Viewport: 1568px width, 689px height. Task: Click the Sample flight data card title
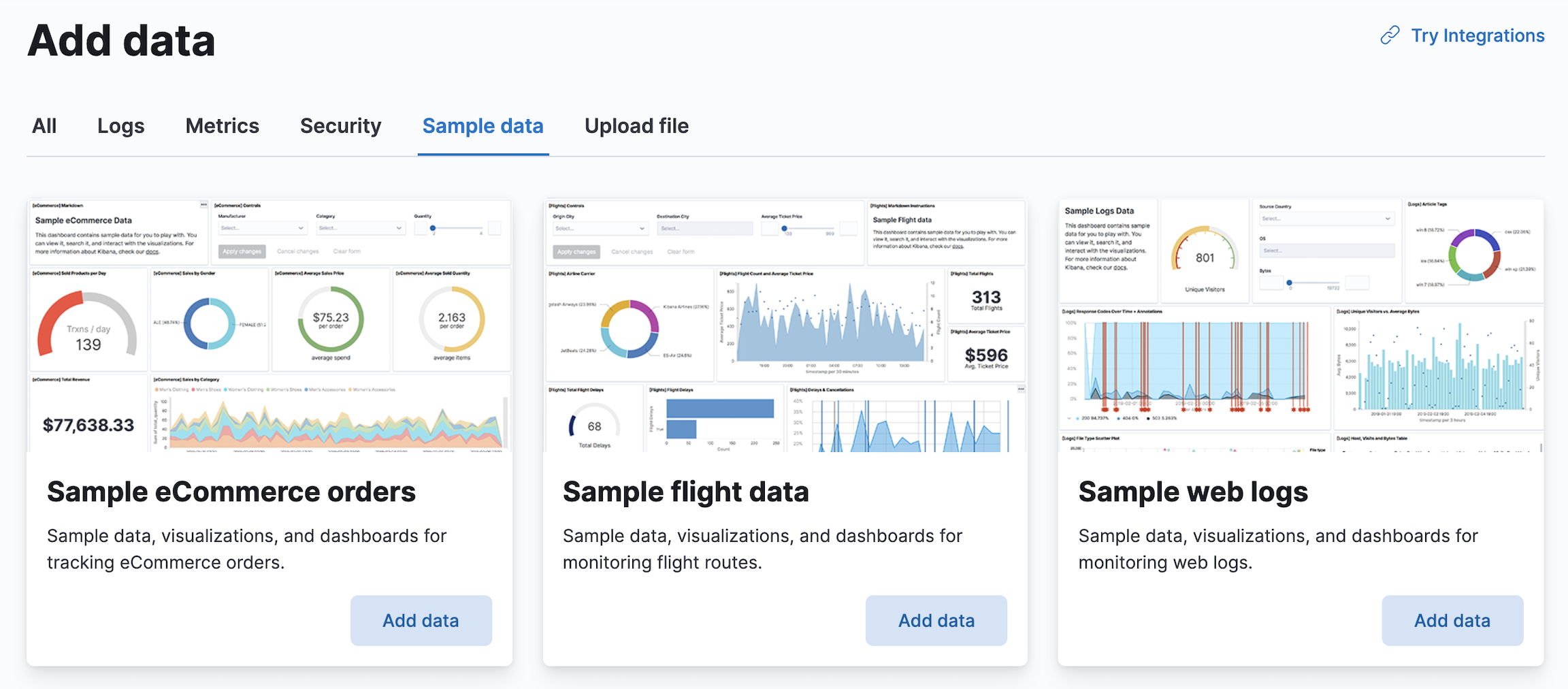[x=685, y=492]
